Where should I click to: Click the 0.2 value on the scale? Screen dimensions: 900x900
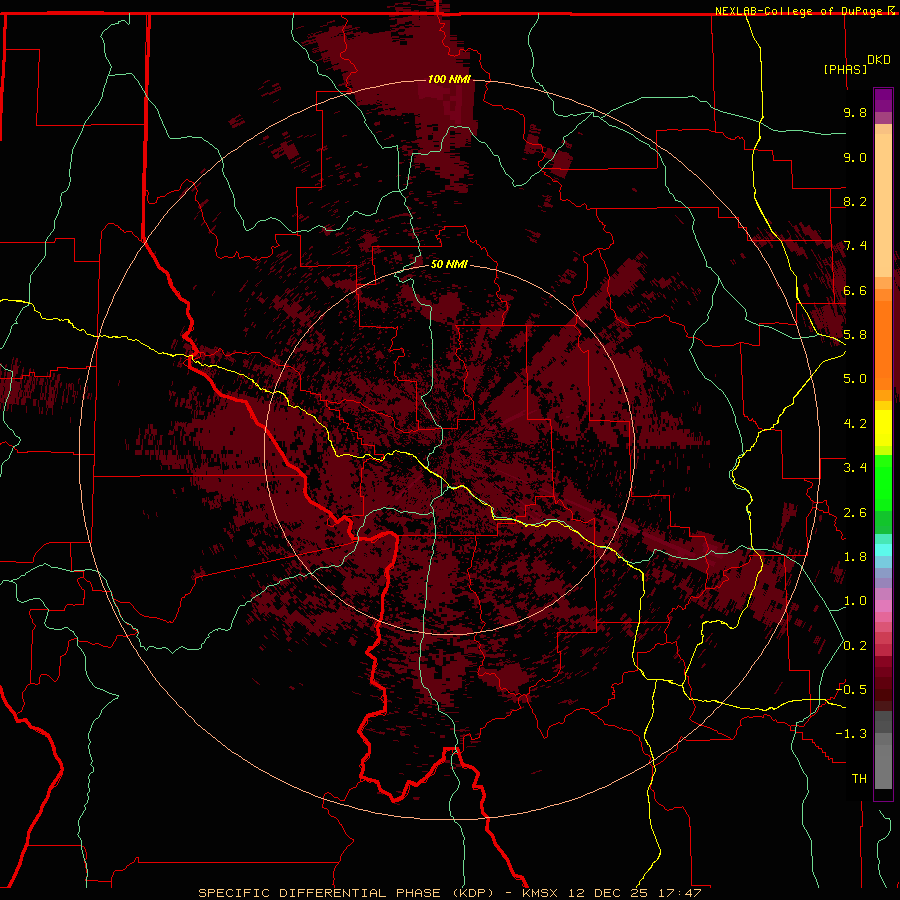tap(855, 646)
